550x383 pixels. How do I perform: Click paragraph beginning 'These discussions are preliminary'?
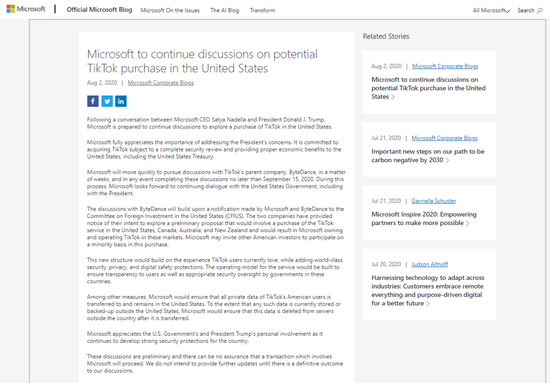215,363
